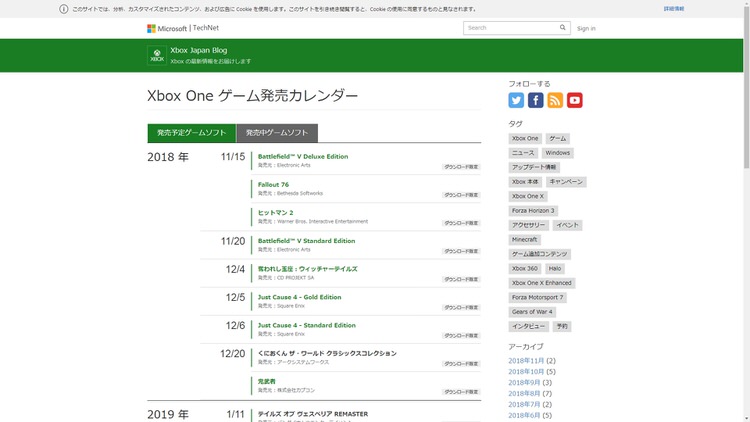Click the Xbox logo icon in green banner
This screenshot has height=422, width=750.
pyautogui.click(x=157, y=56)
